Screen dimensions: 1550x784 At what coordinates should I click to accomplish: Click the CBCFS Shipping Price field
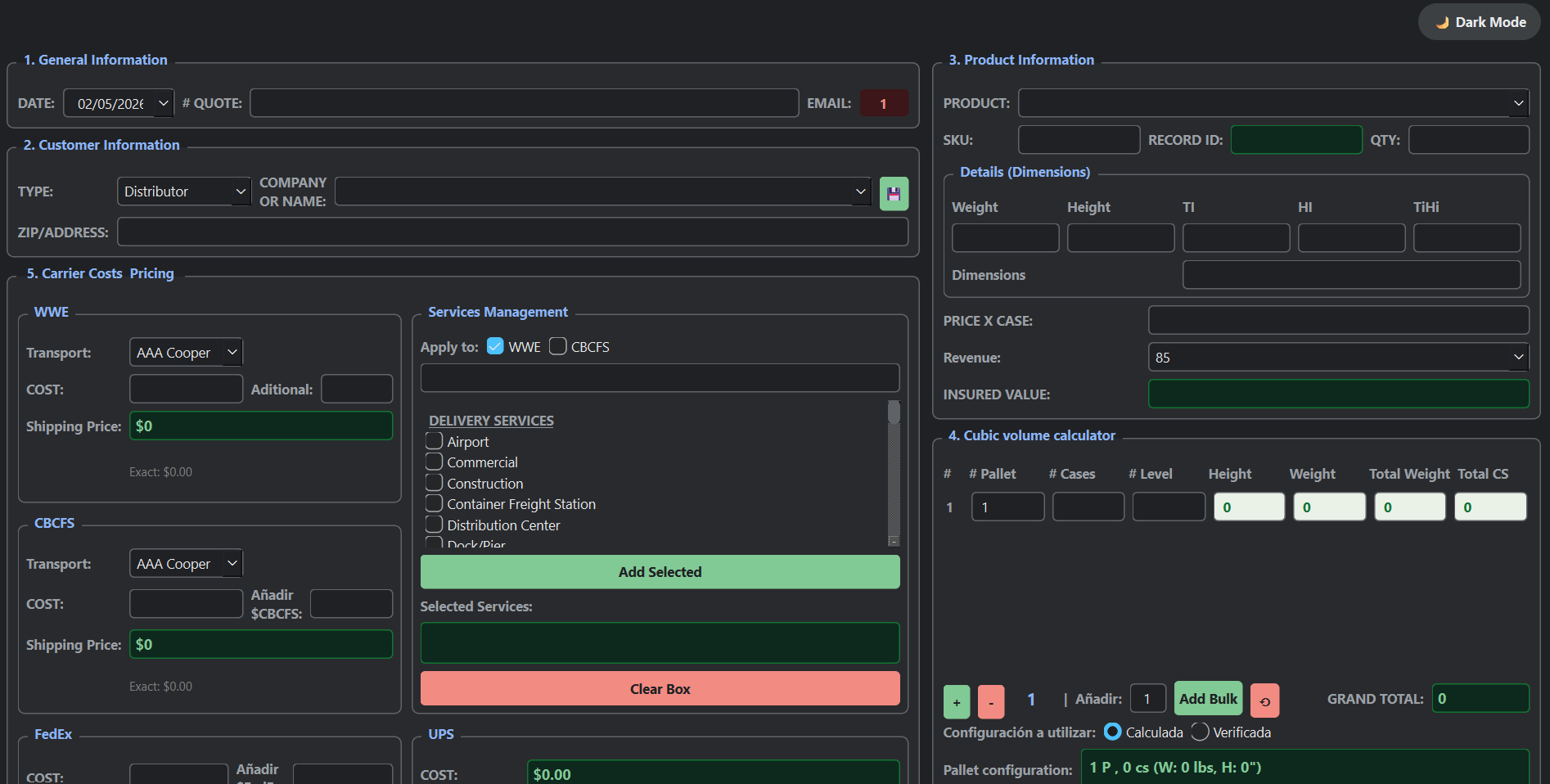point(261,644)
